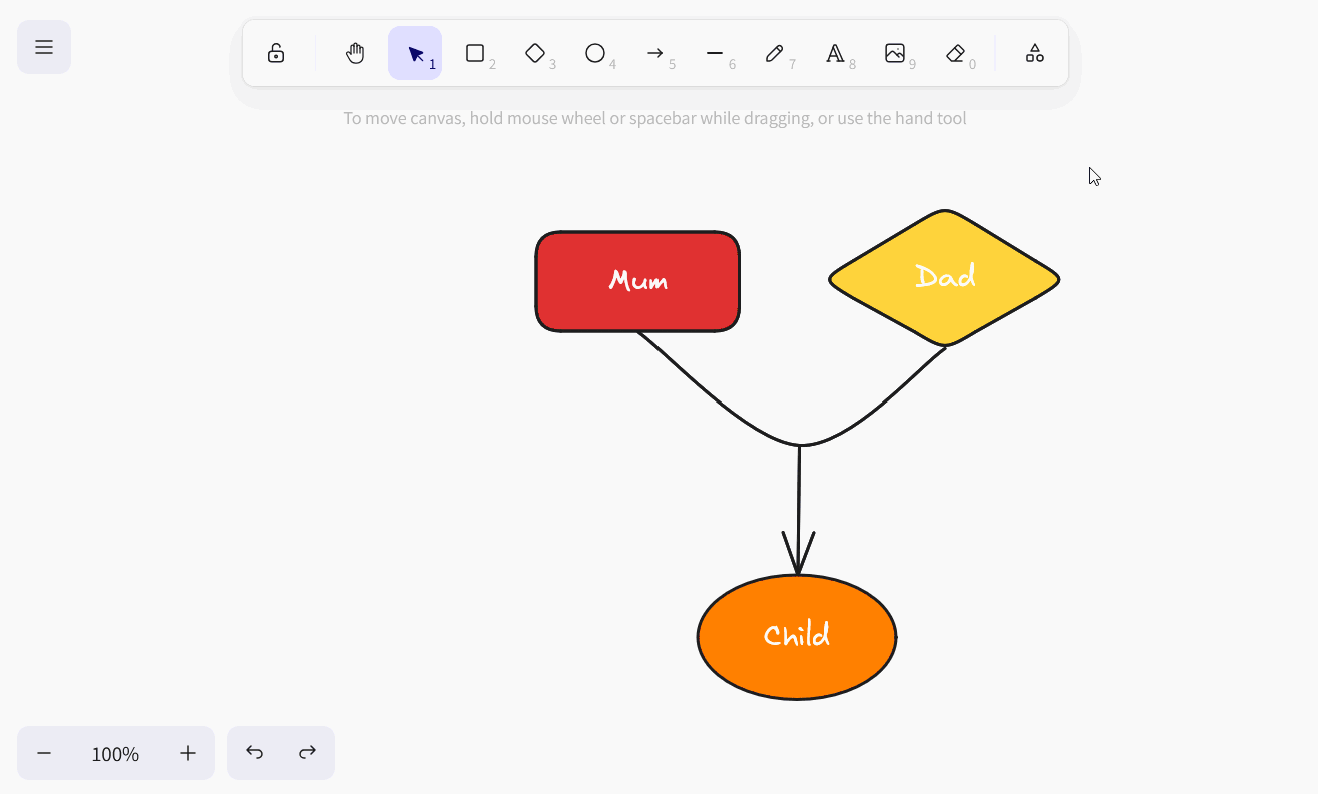1318x794 pixels.
Task: Activate the Selection arrow tool
Action: tap(415, 53)
